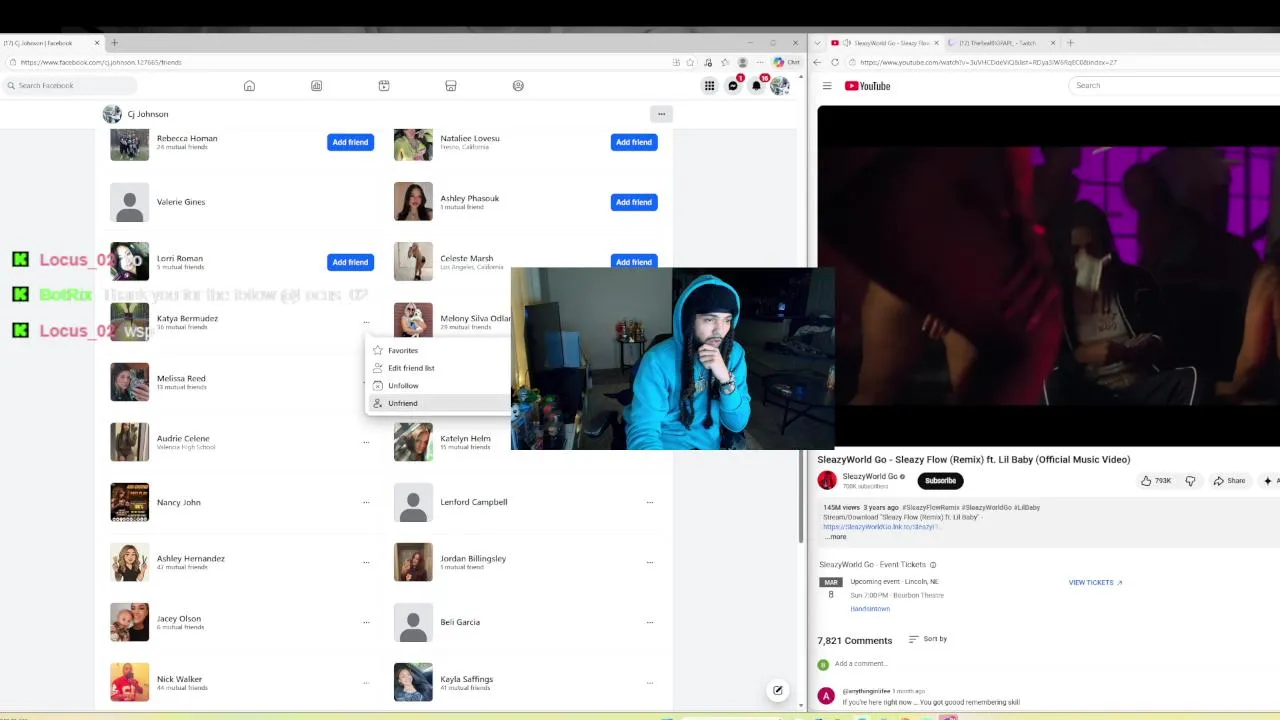Viewport: 1280px width, 720px height.
Task: Open options for Kayla Saffings
Action: [x=650, y=682]
